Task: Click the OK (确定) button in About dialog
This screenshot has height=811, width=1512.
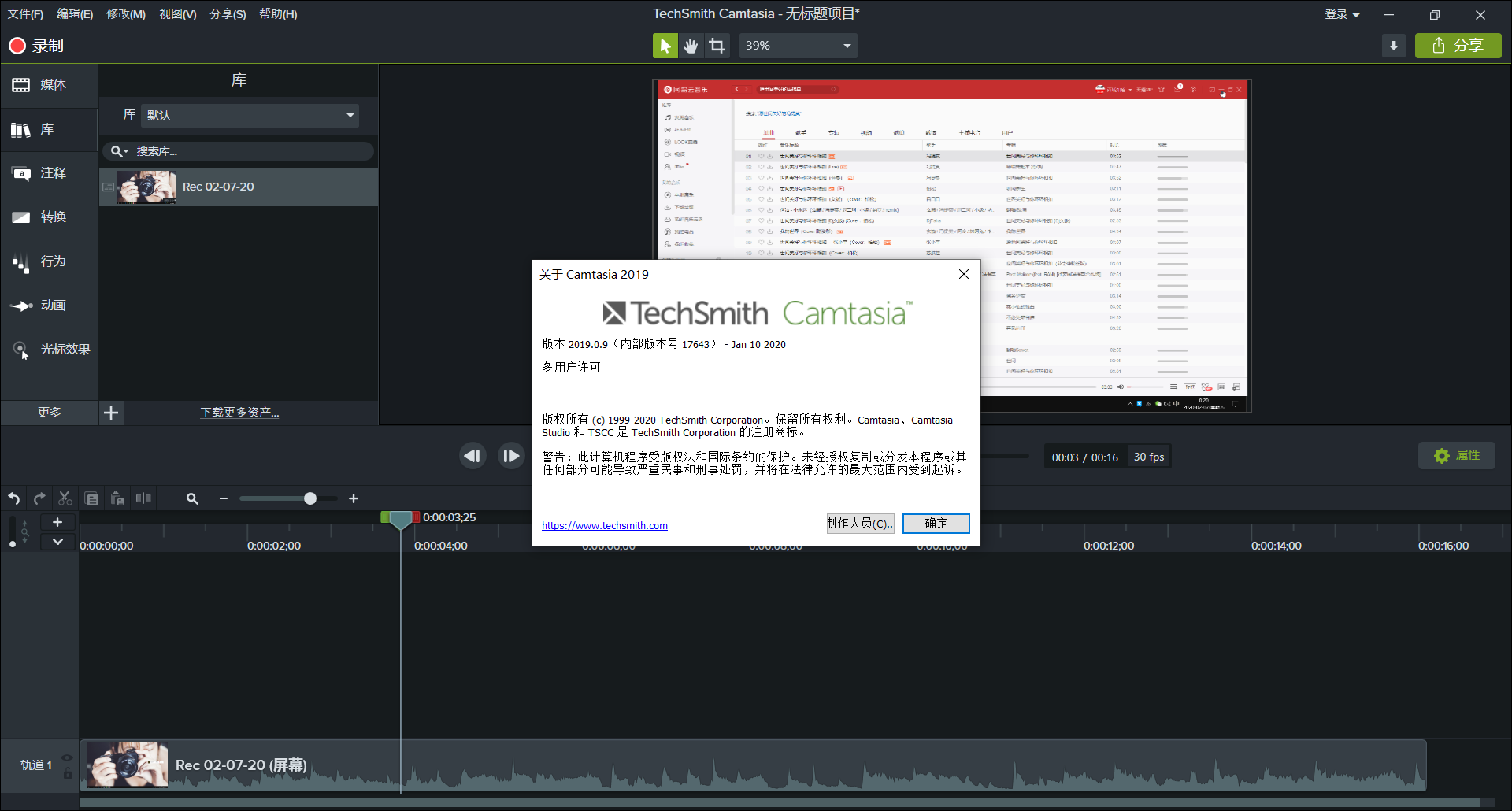Action: (x=936, y=524)
